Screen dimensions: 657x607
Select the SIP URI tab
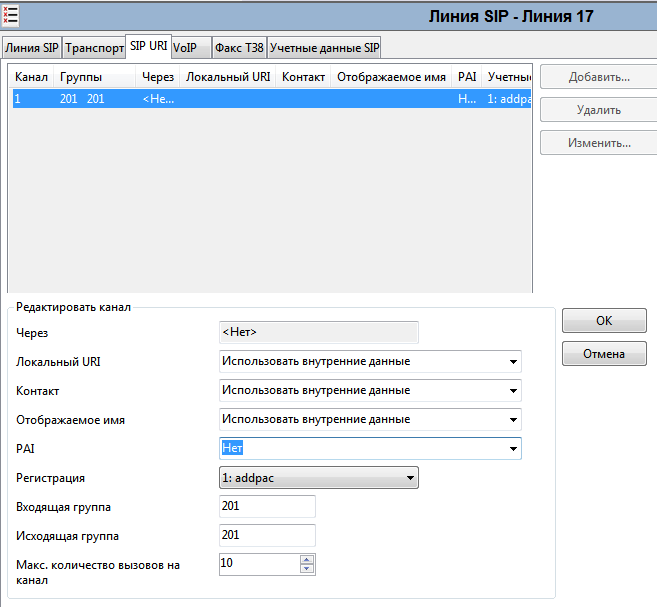click(148, 46)
